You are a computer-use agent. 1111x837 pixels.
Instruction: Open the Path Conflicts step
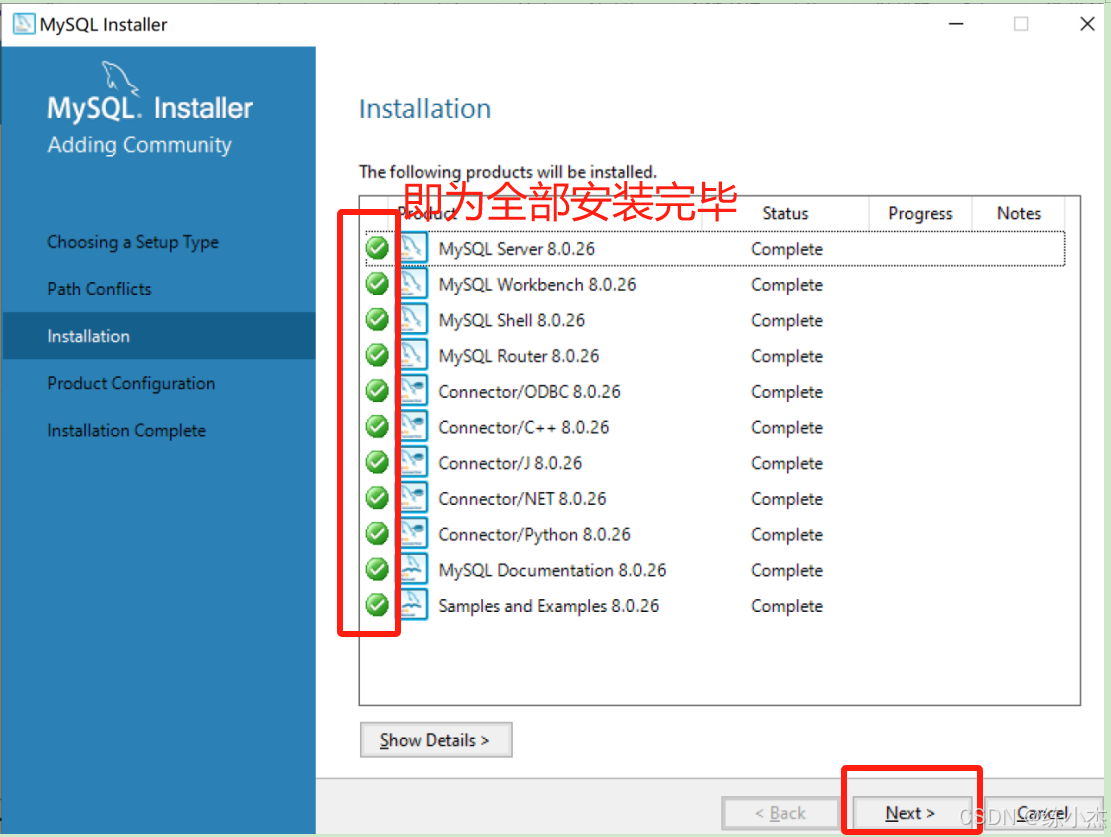(99, 289)
